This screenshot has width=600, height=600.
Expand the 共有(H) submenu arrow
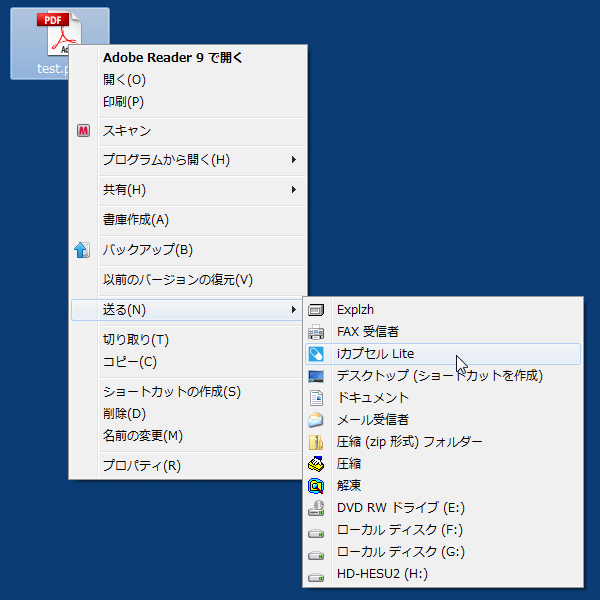click(293, 189)
